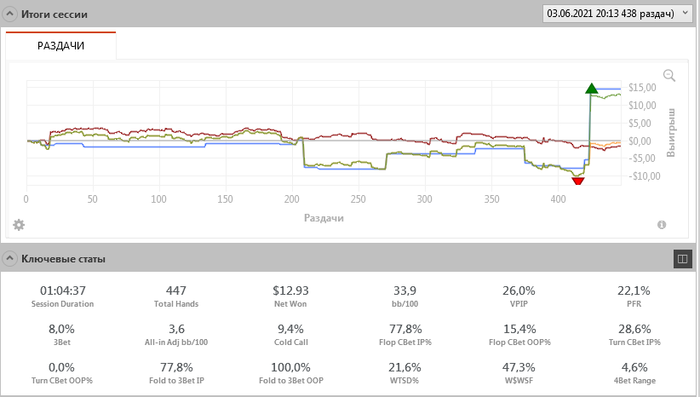Click the bb/100 stat value
The width and height of the screenshot is (700, 397).
(404, 291)
